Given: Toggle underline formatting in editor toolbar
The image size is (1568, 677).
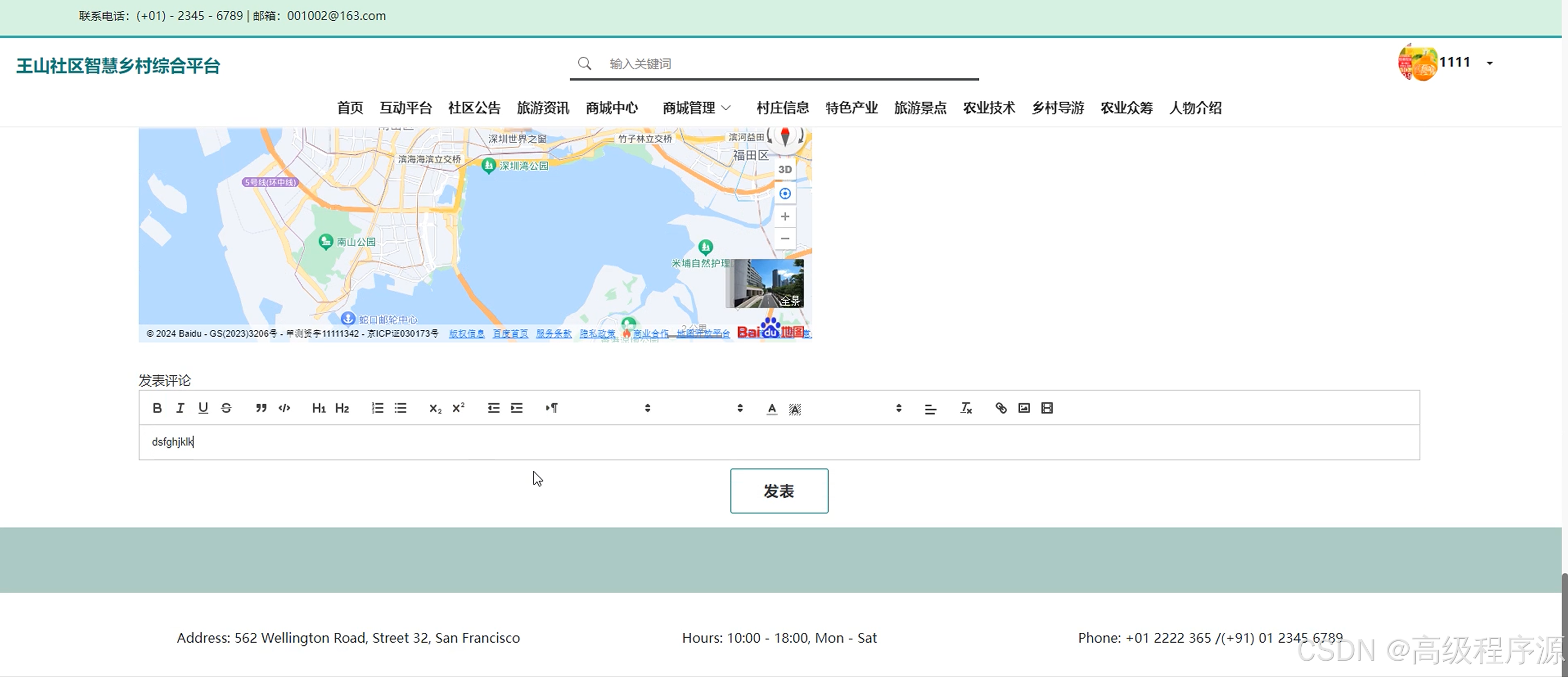Looking at the screenshot, I should coord(204,408).
